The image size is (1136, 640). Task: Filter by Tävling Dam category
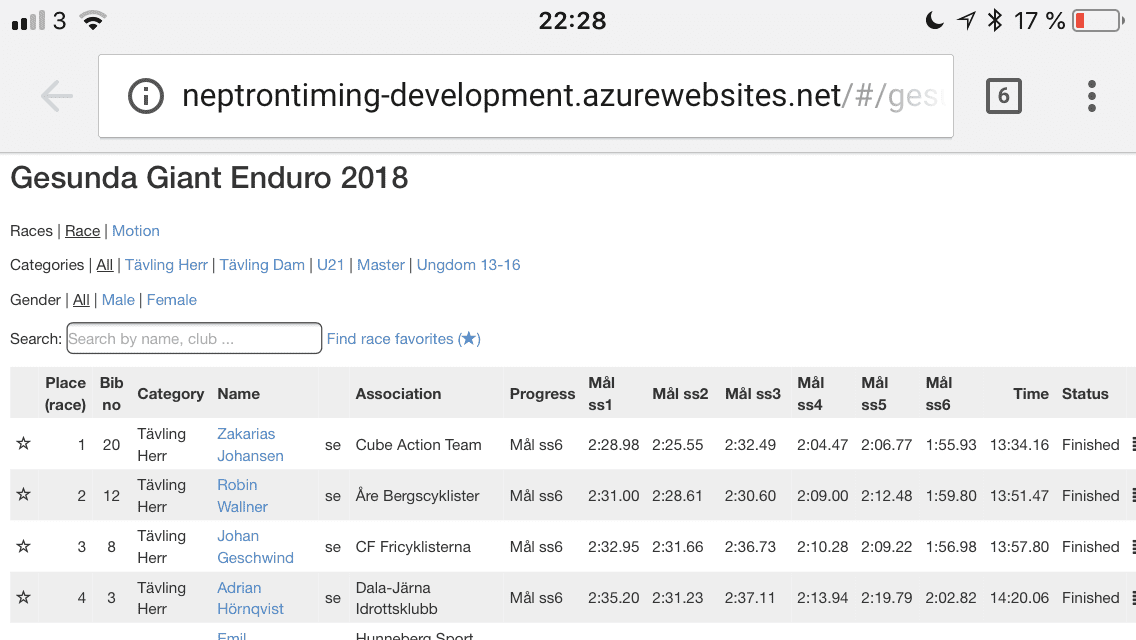[x=262, y=265]
